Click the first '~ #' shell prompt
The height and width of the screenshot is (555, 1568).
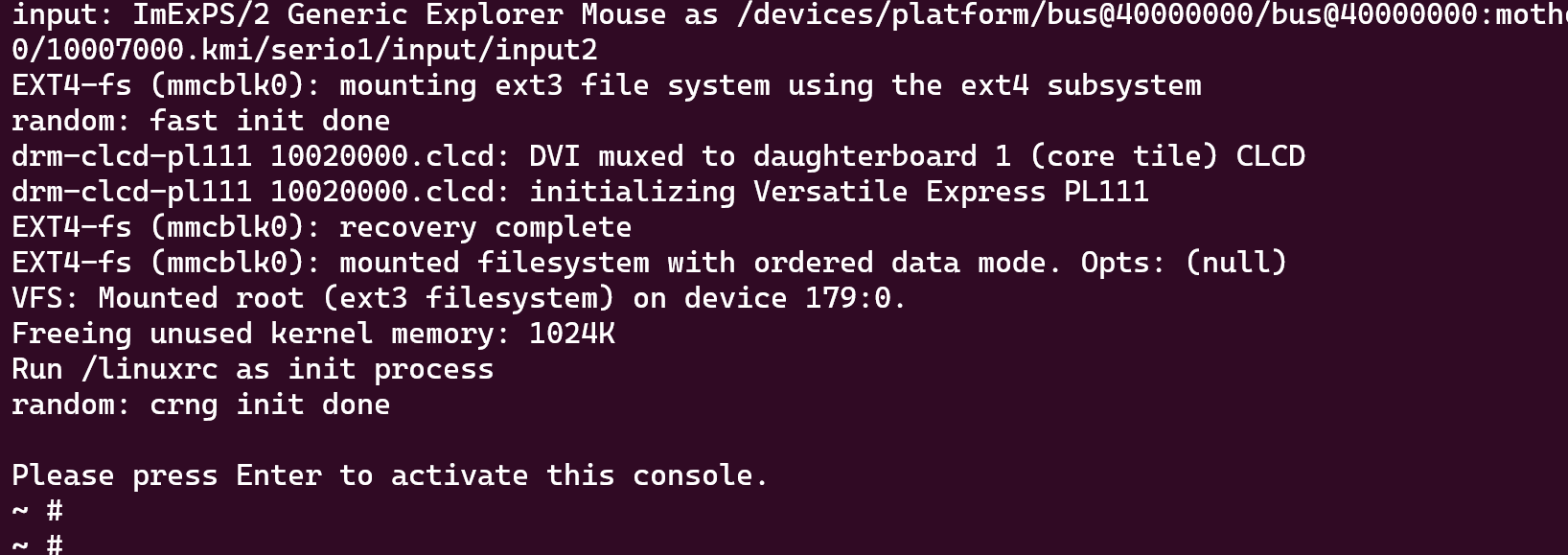(36, 510)
